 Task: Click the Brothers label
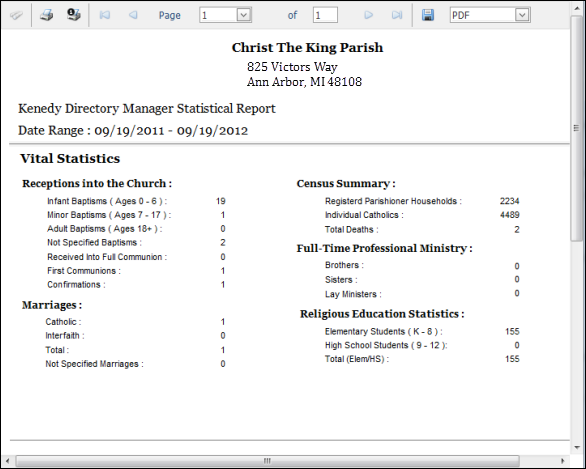(344, 265)
